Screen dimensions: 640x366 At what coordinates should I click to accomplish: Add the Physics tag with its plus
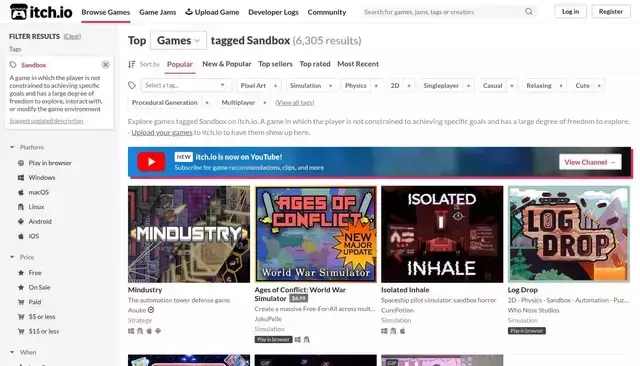[376, 86]
